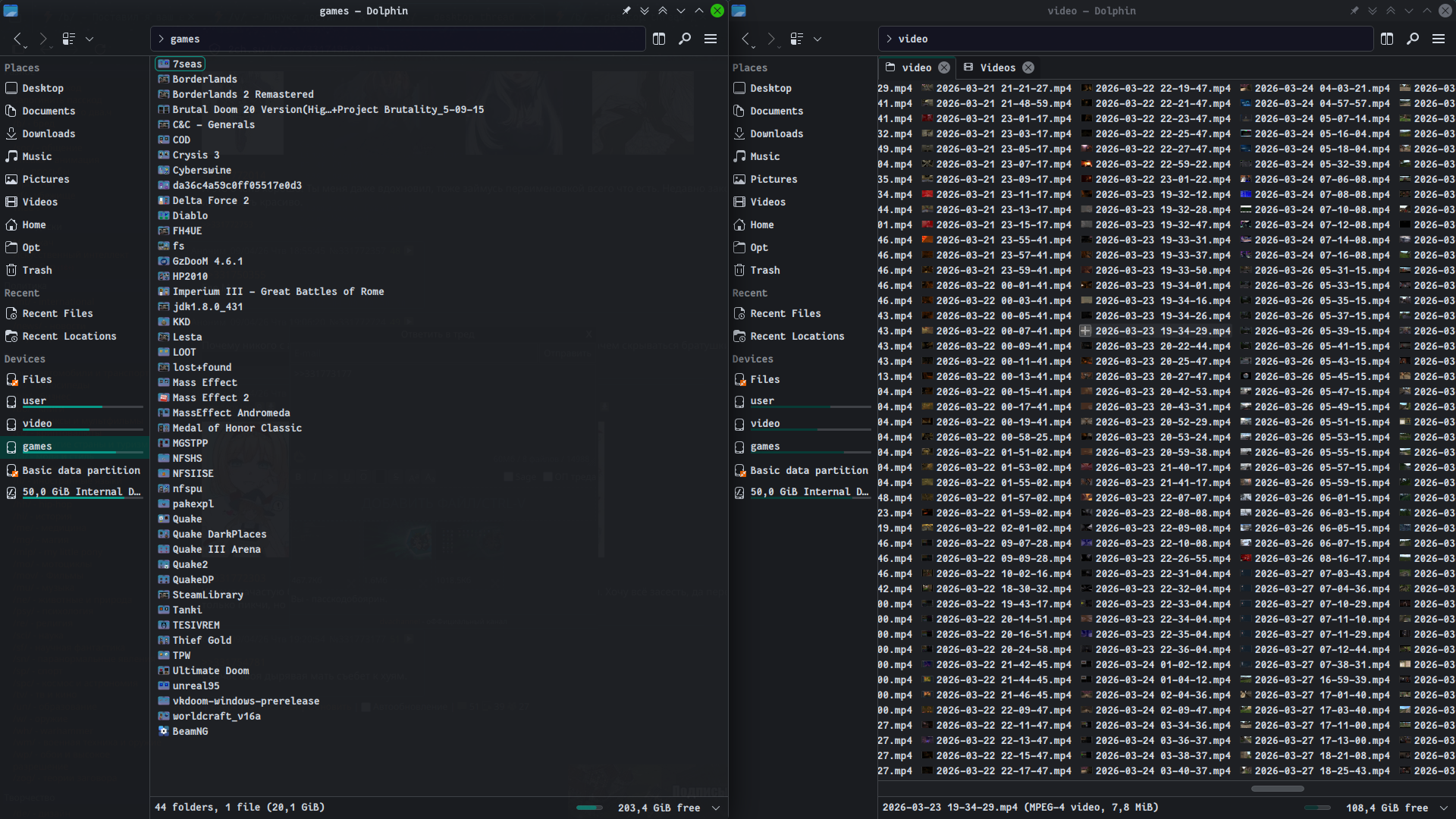1456x819 pixels.
Task: Click the Split view icon in games window
Action: [x=658, y=39]
